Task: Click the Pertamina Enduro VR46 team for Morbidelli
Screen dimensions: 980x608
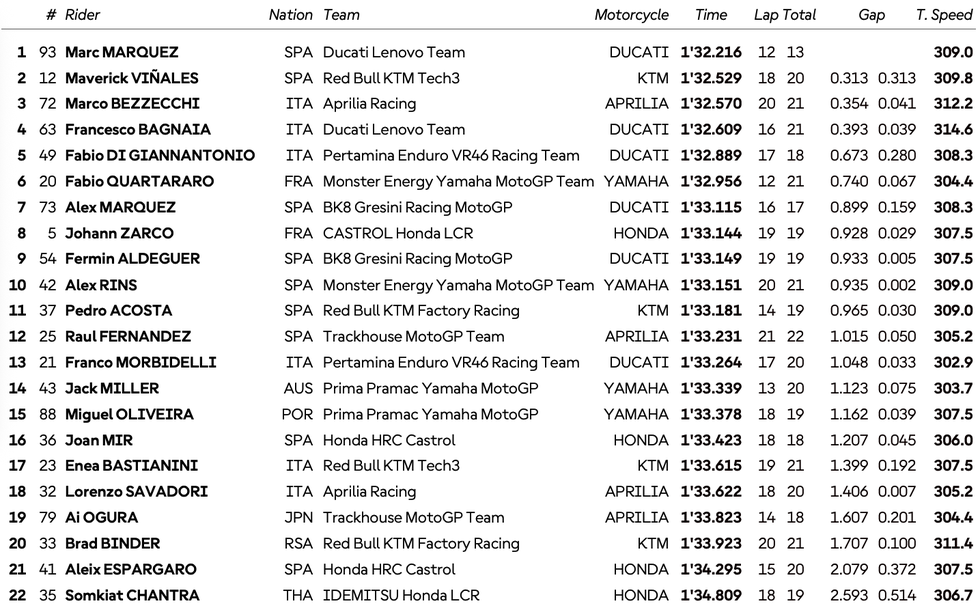Action: point(451,362)
